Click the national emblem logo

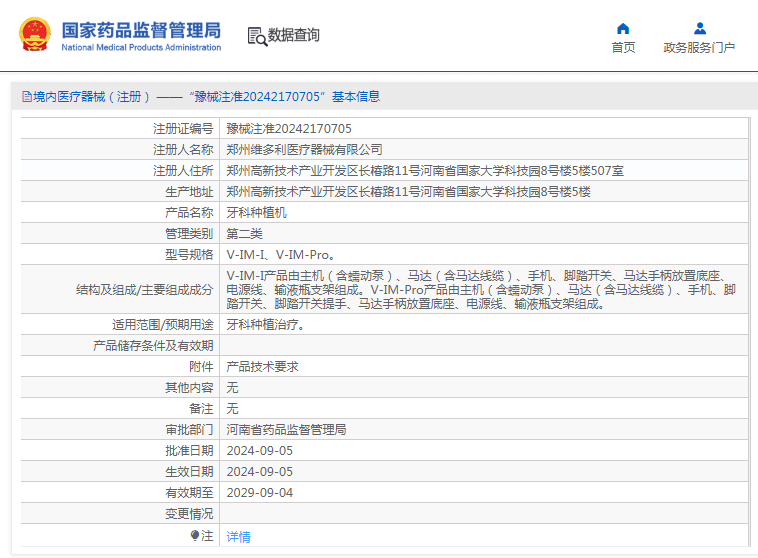pos(35,34)
